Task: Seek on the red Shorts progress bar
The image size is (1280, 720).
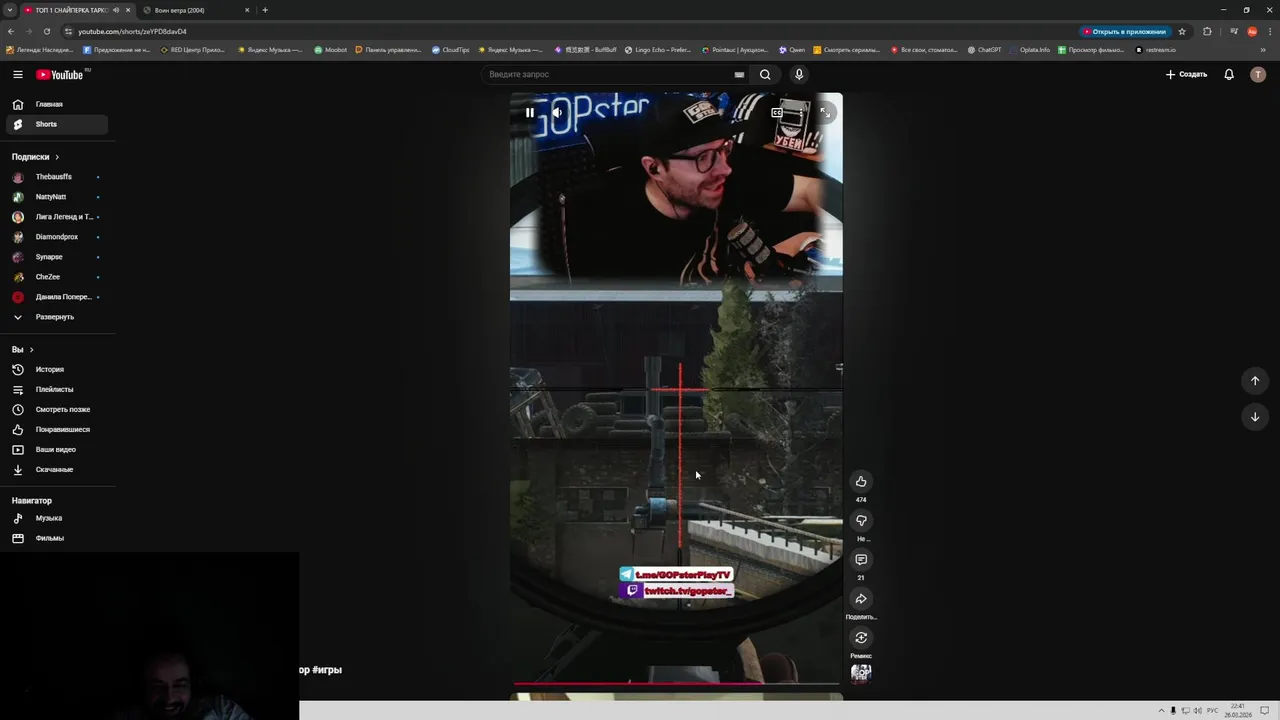Action: 676,684
